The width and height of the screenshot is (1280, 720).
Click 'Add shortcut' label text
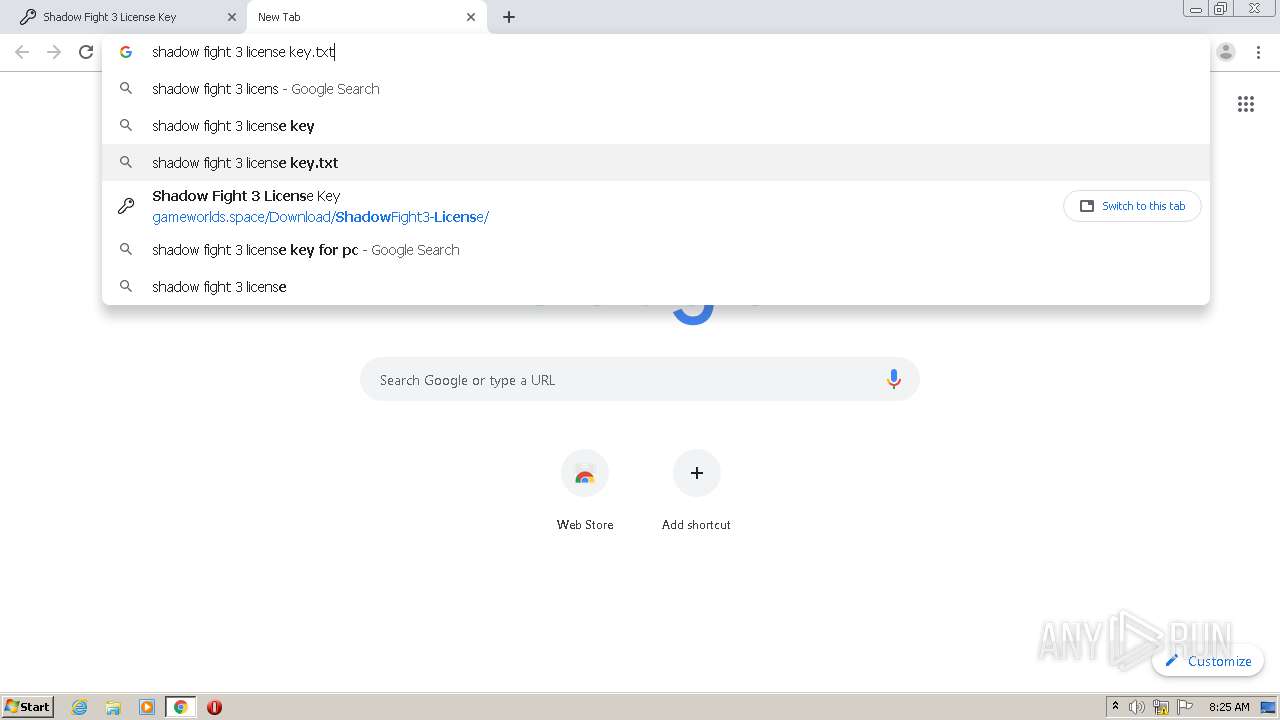[696, 525]
